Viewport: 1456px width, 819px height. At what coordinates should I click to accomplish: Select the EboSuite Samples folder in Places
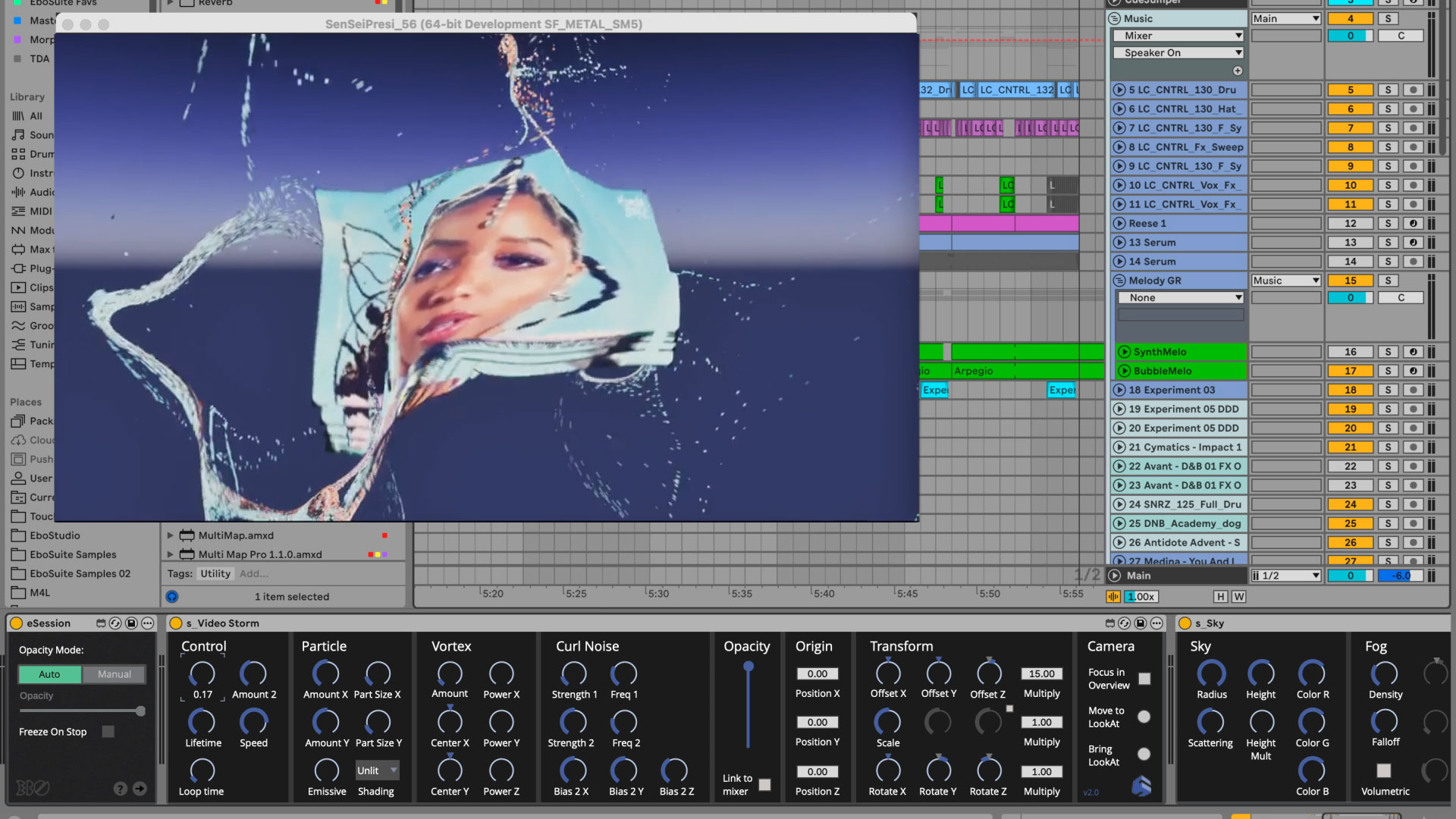73,554
